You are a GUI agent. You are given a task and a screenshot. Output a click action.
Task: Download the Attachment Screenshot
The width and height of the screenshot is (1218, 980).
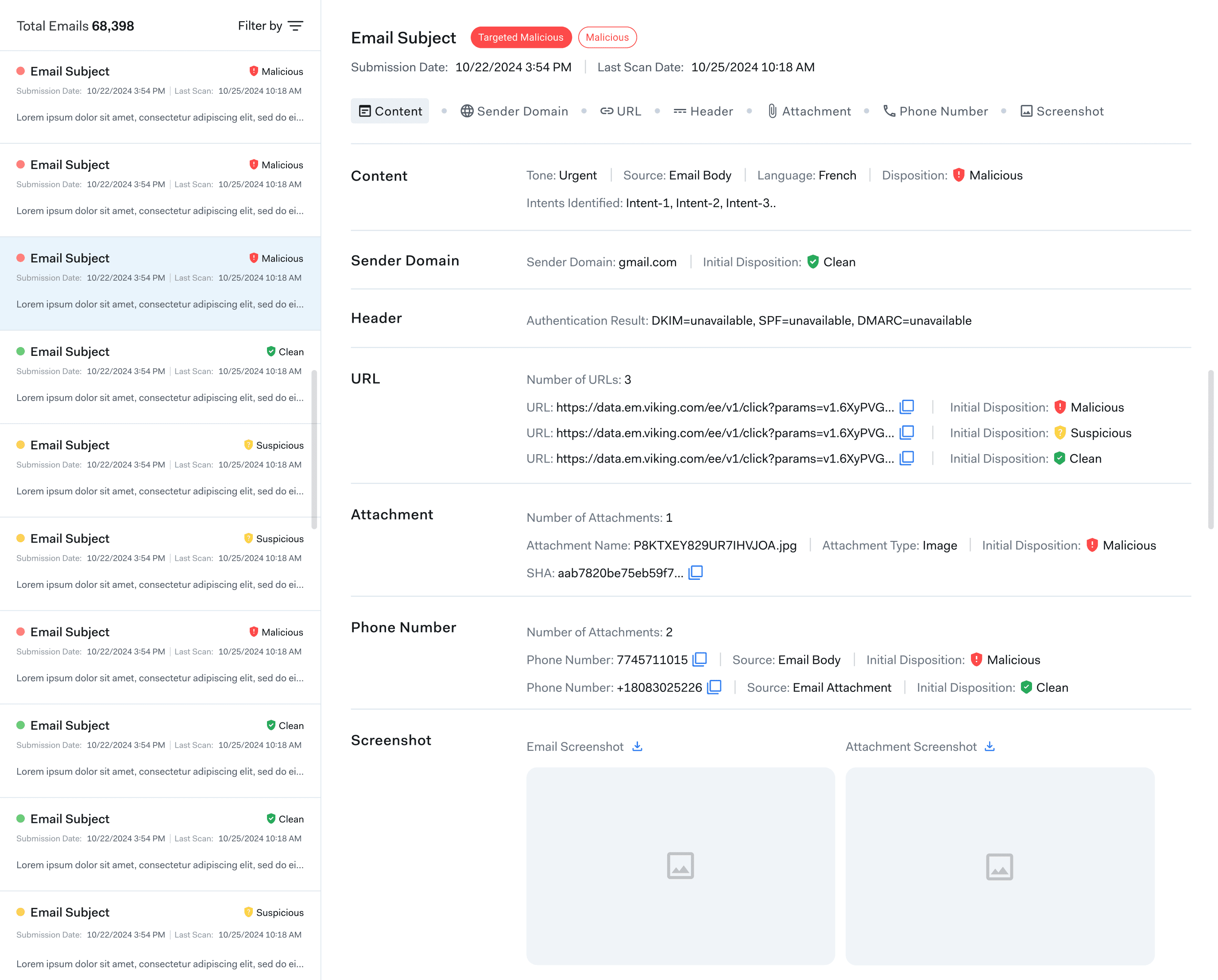coord(989,746)
